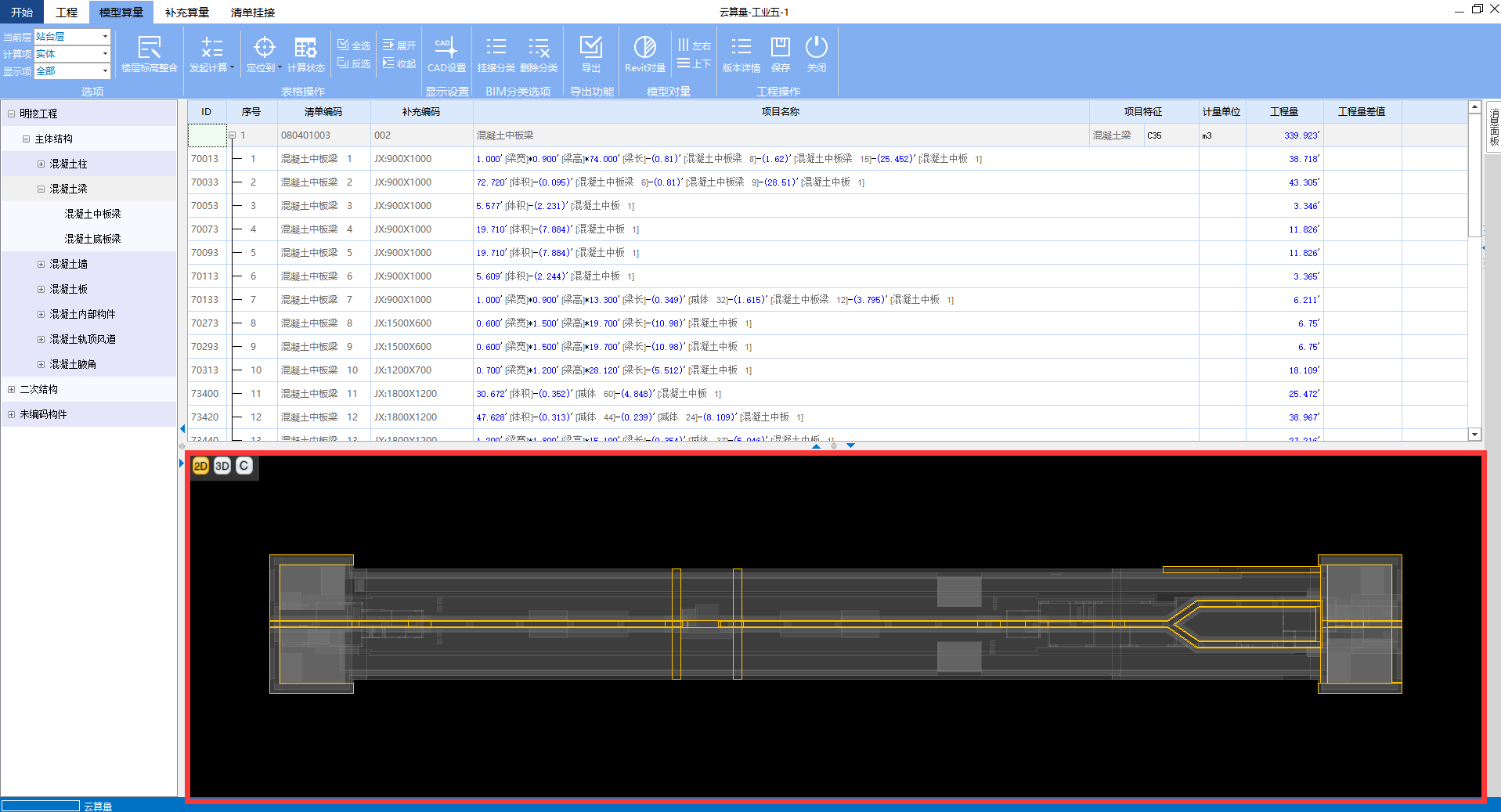
Task: Check the 全选 select-all option
Action: [354, 45]
